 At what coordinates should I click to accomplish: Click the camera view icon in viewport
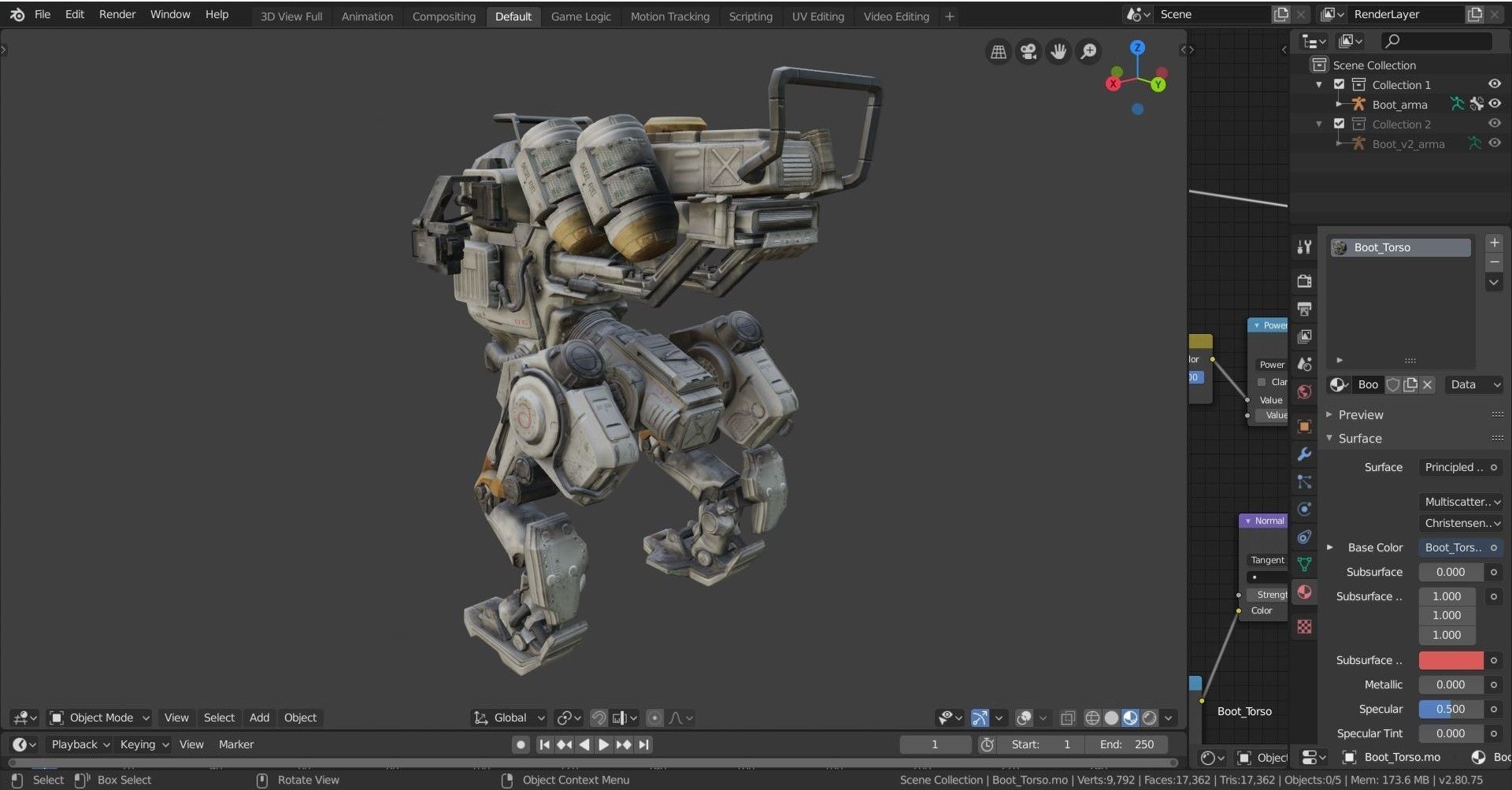point(1028,52)
